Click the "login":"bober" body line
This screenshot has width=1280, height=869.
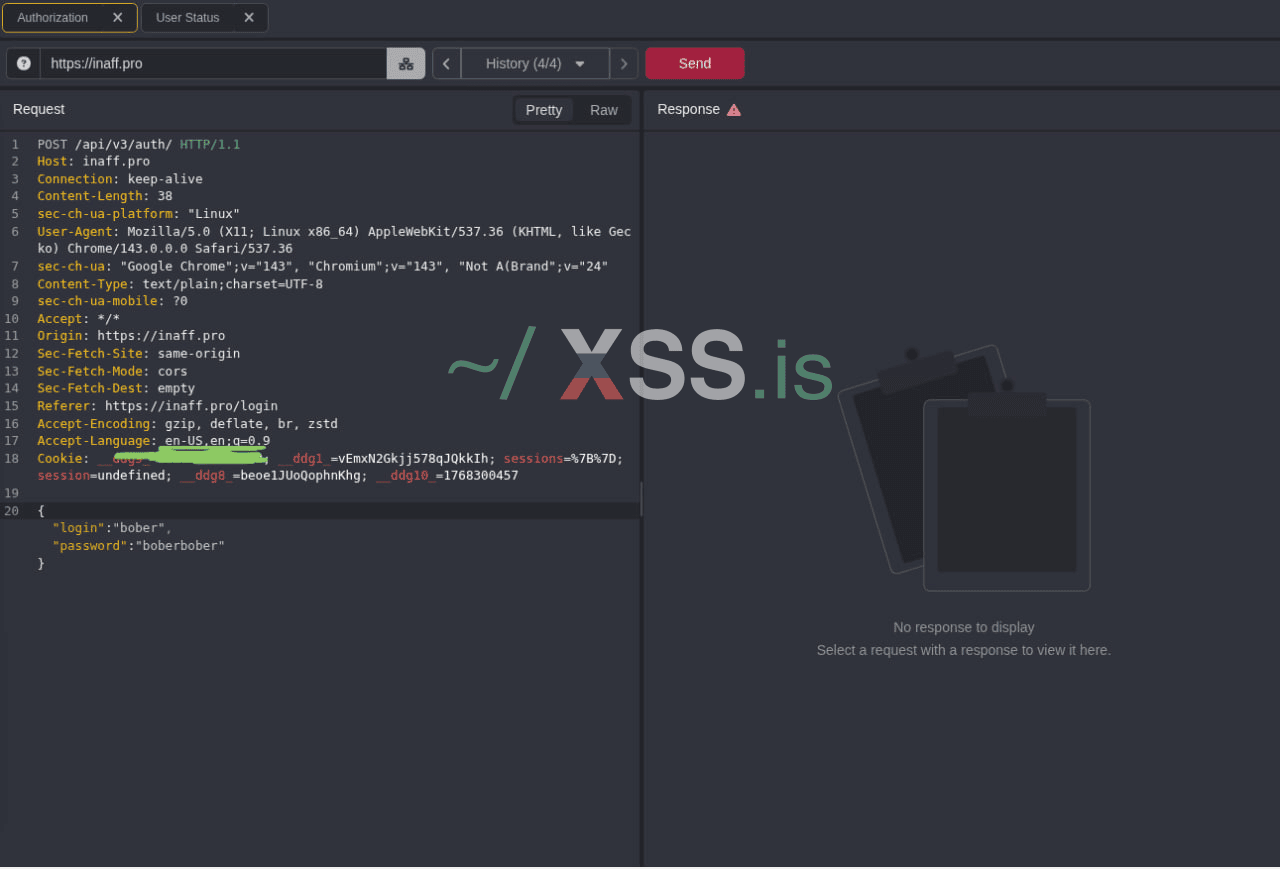point(112,528)
